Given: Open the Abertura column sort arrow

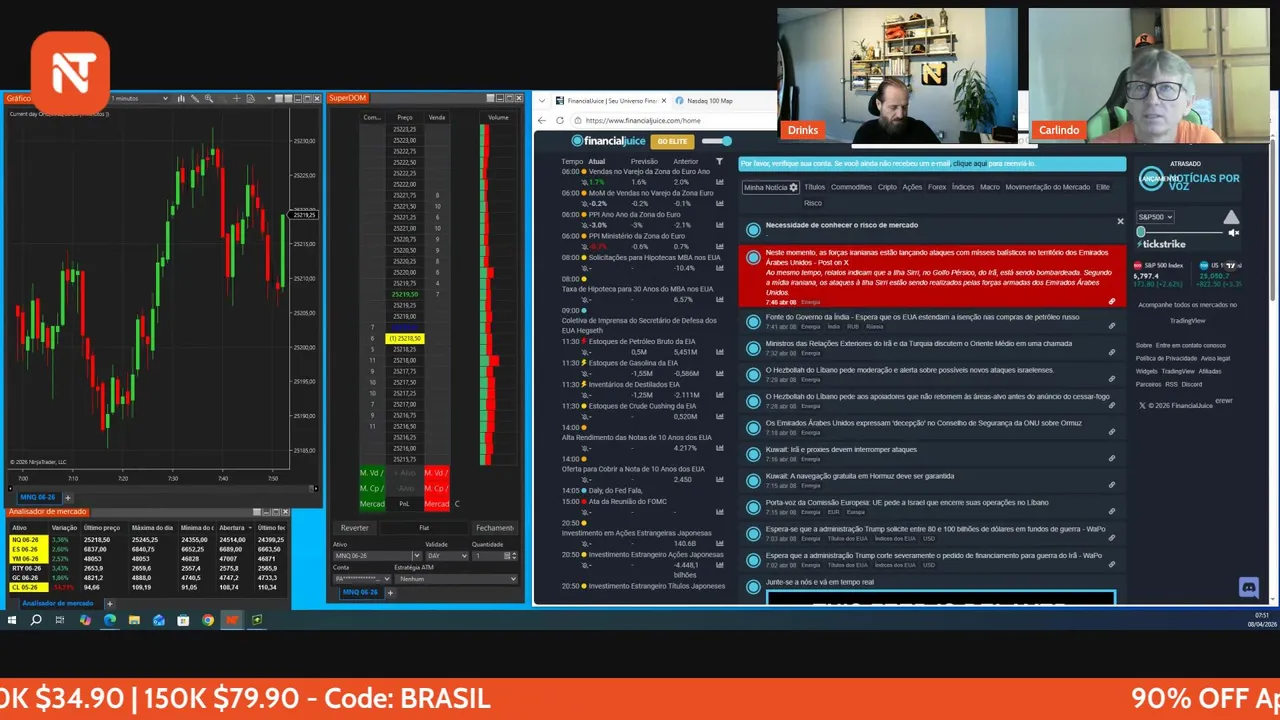Looking at the screenshot, I should [250, 528].
